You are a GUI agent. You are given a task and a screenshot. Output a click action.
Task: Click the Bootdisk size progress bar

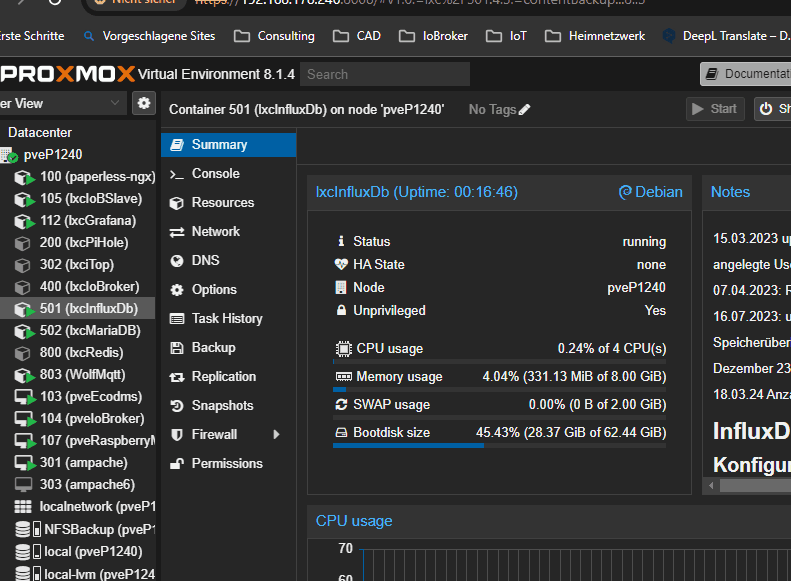click(x=499, y=446)
